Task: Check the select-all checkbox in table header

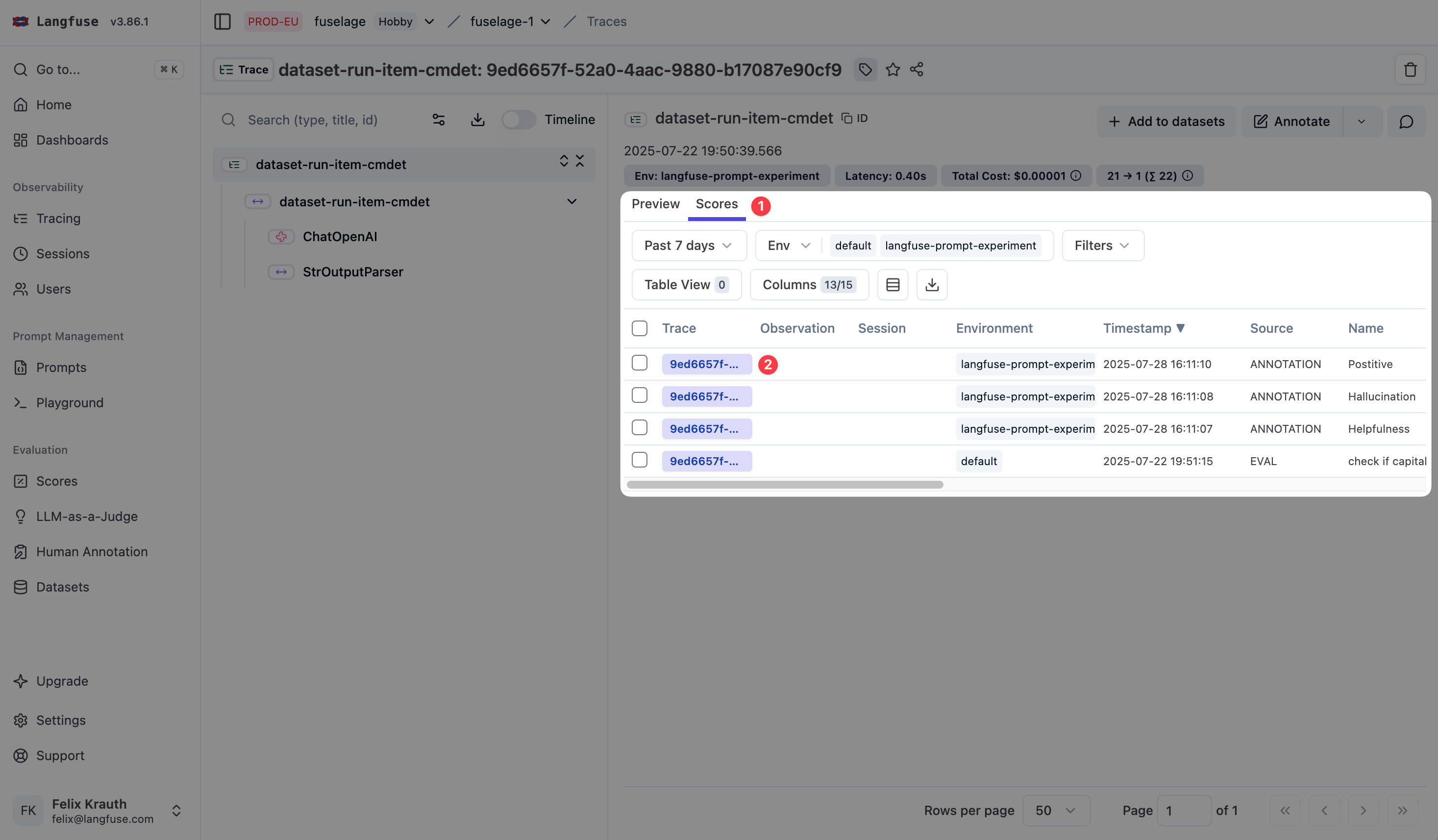Action: tap(639, 328)
